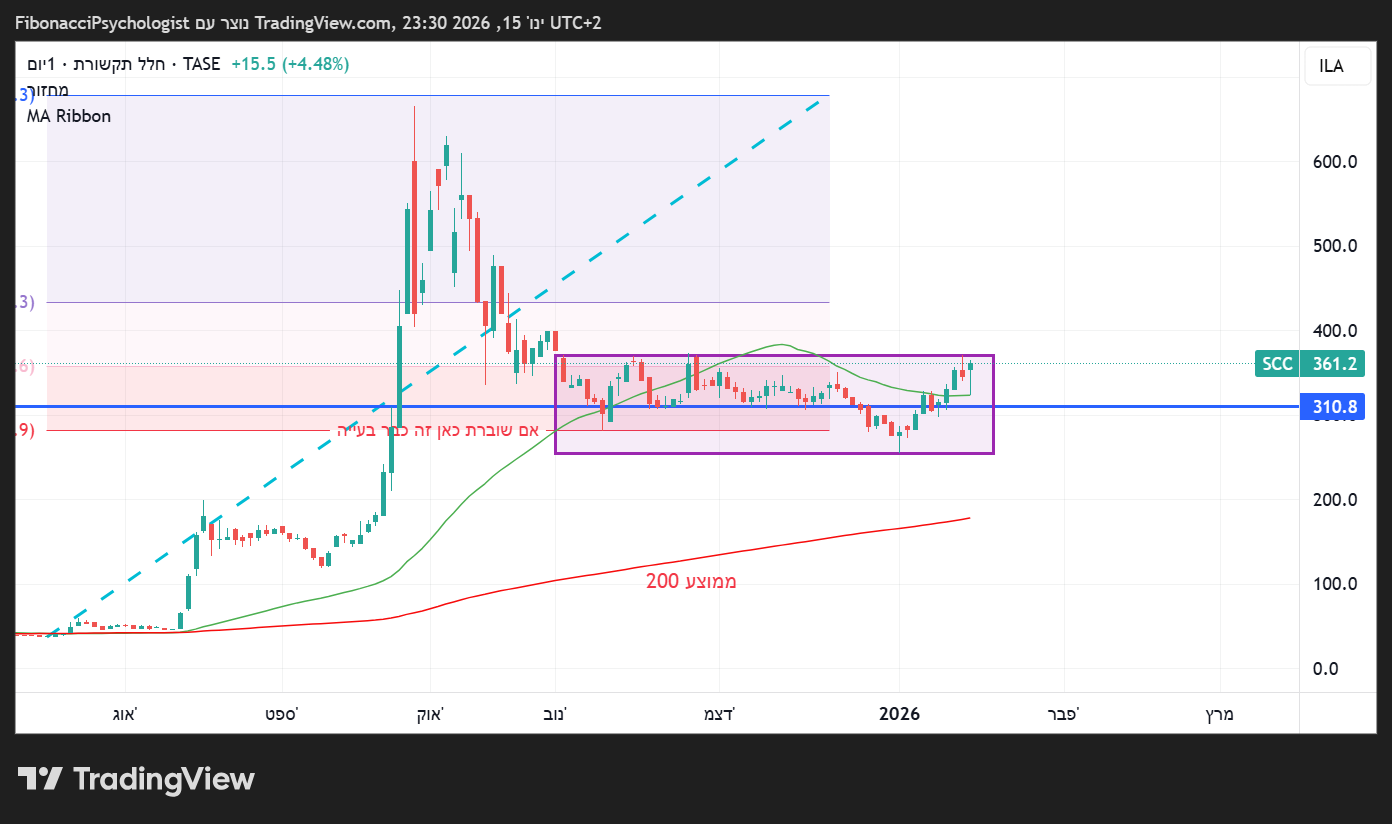Click the 2026 year label on time axis

coord(899,714)
